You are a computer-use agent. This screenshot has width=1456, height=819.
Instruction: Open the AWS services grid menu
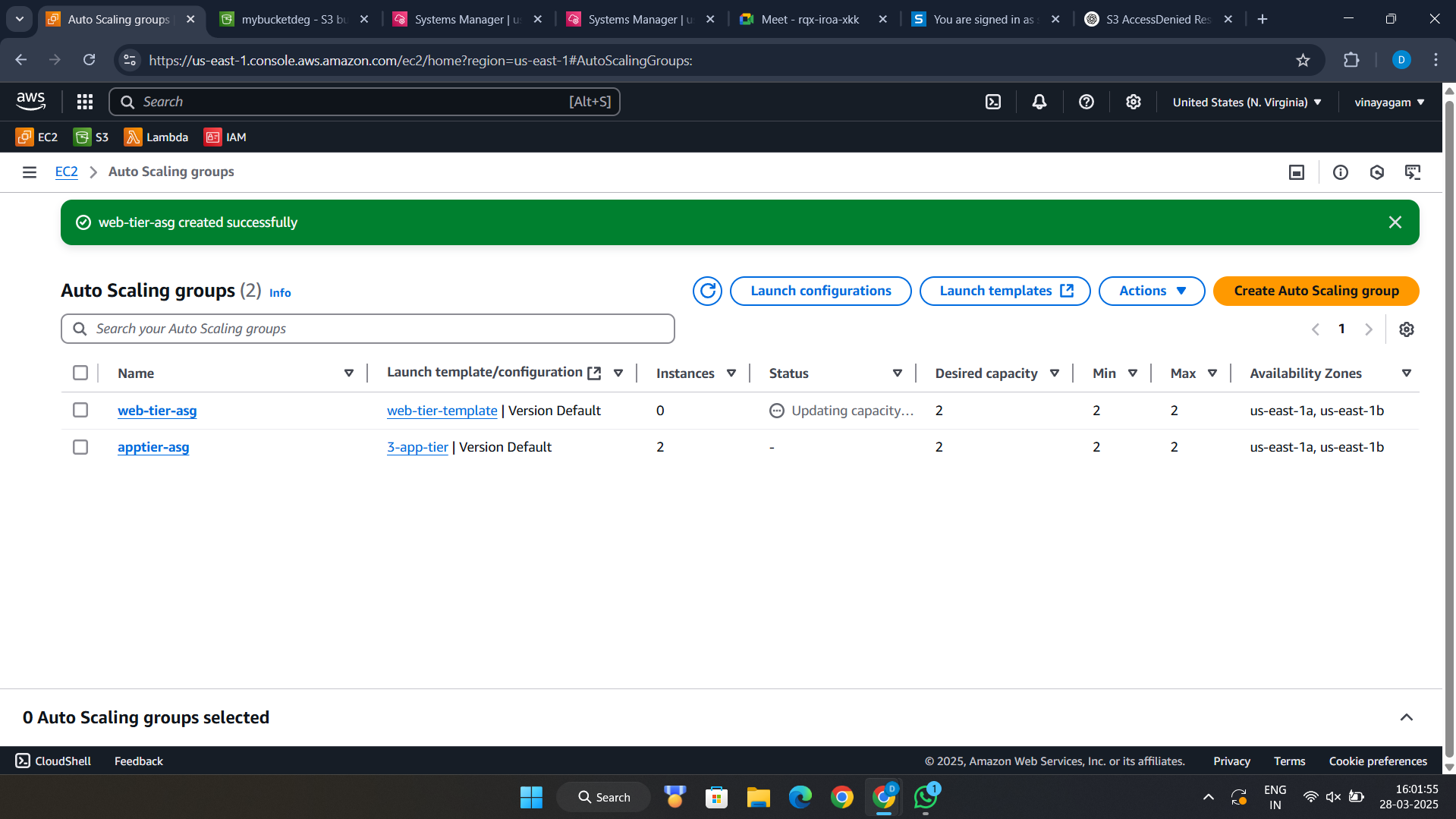85,102
